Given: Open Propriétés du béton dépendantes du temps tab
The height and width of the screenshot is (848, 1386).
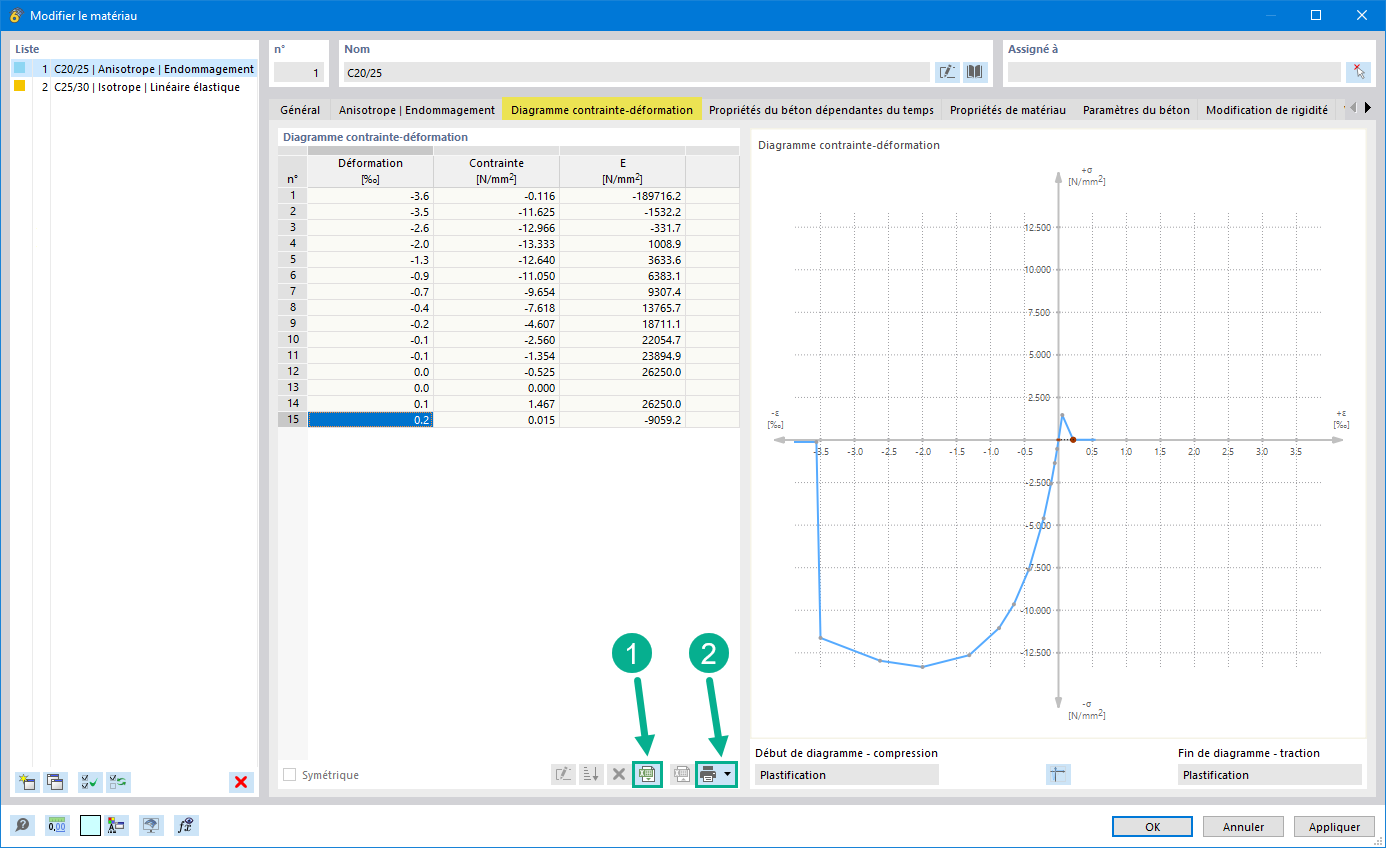Looking at the screenshot, I should click(821, 110).
